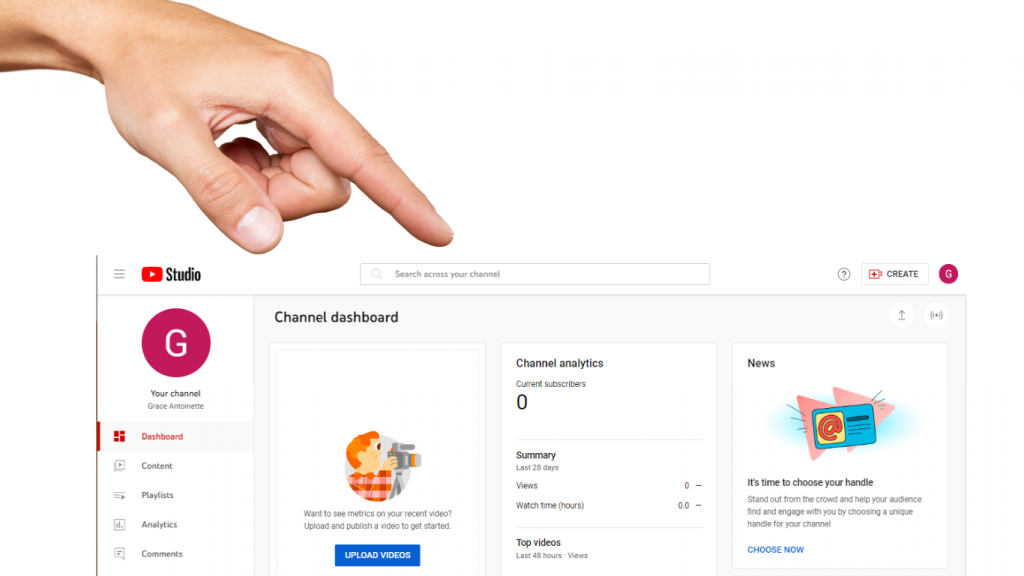The image size is (1024, 576).
Task: Click the Search across your channel field
Action: (535, 274)
